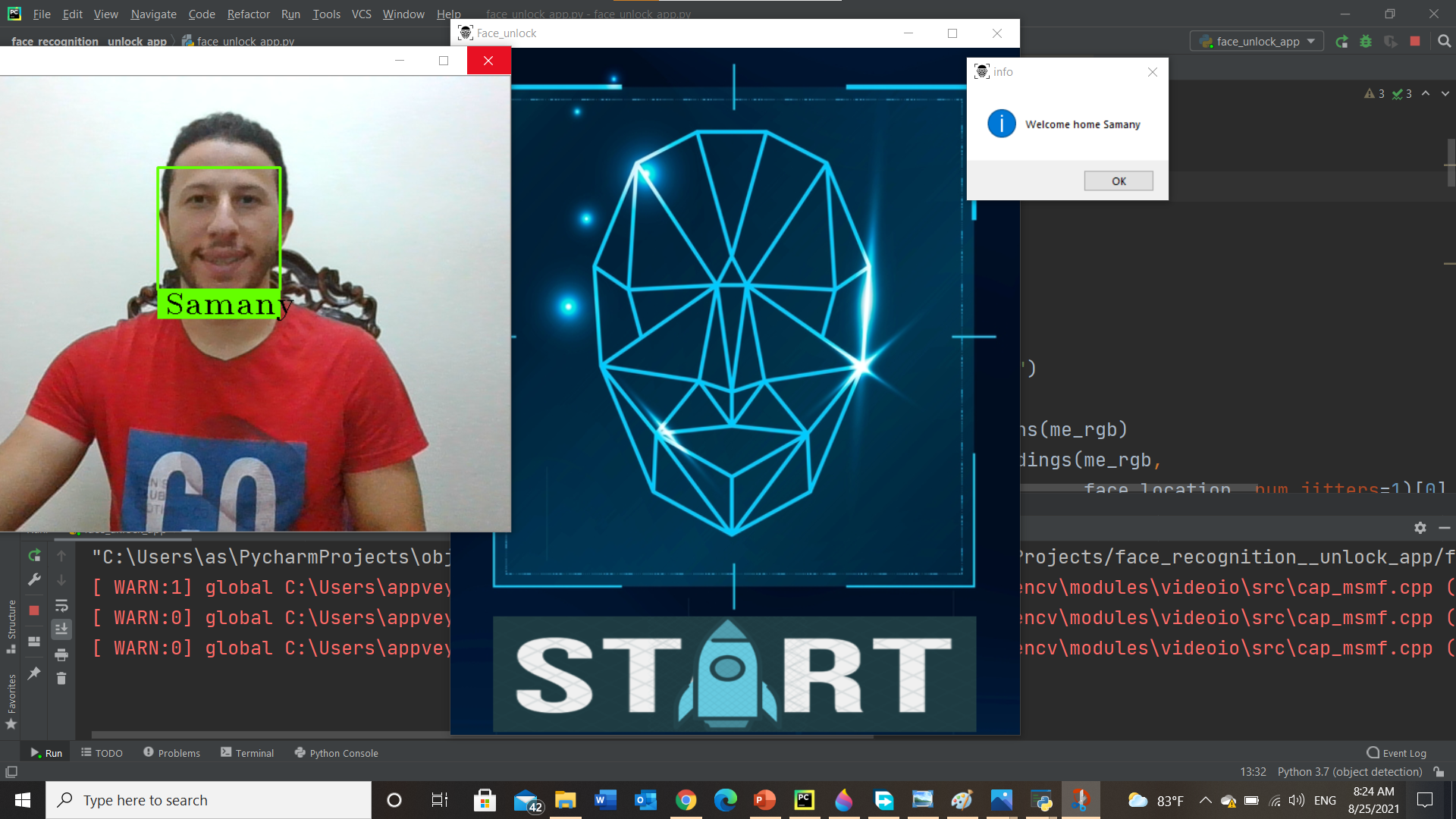1456x819 pixels.
Task: Rerun the program from the Run panel gutter
Action: (x=34, y=555)
